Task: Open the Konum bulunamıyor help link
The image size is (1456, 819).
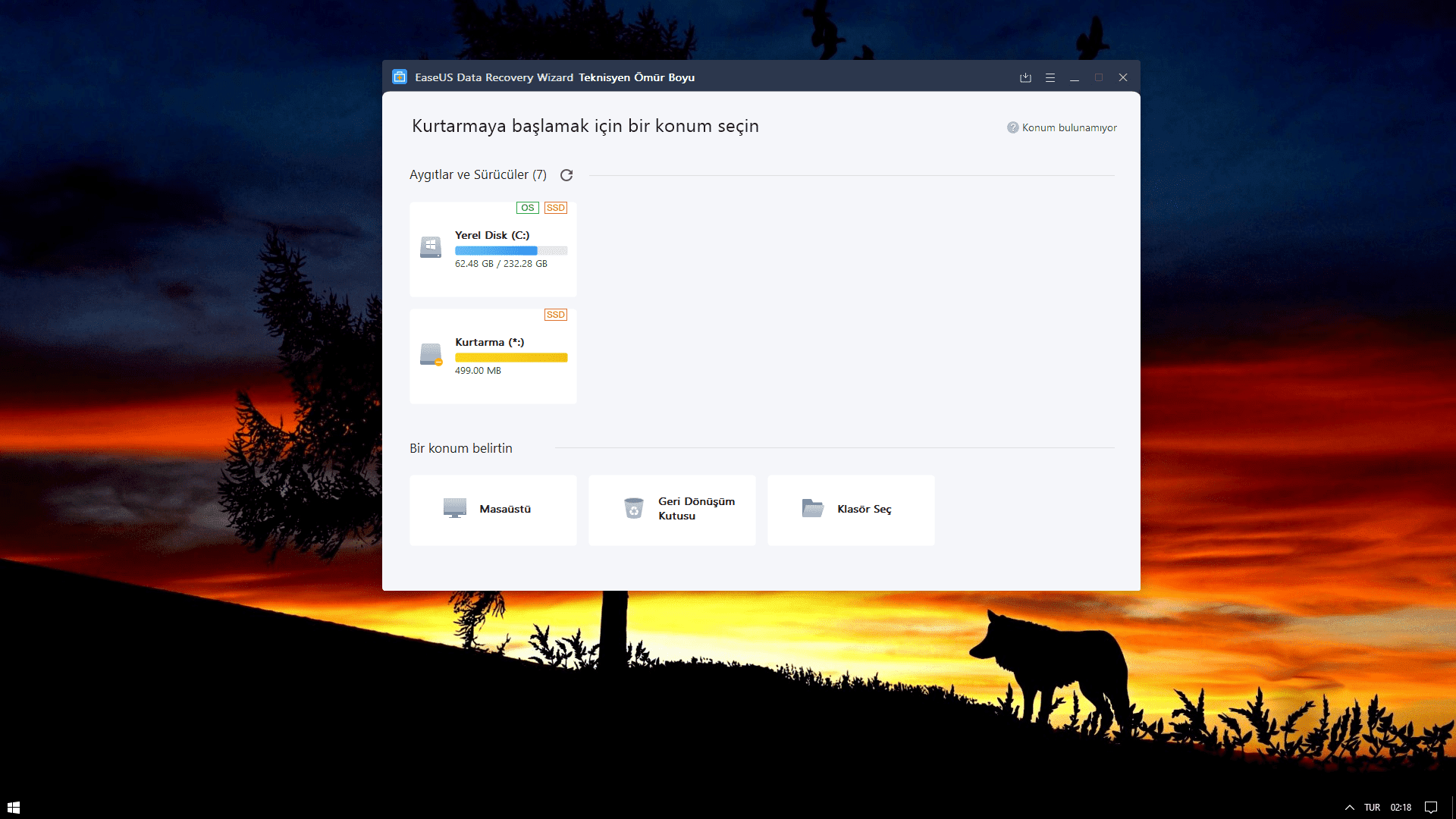Action: tap(1069, 127)
